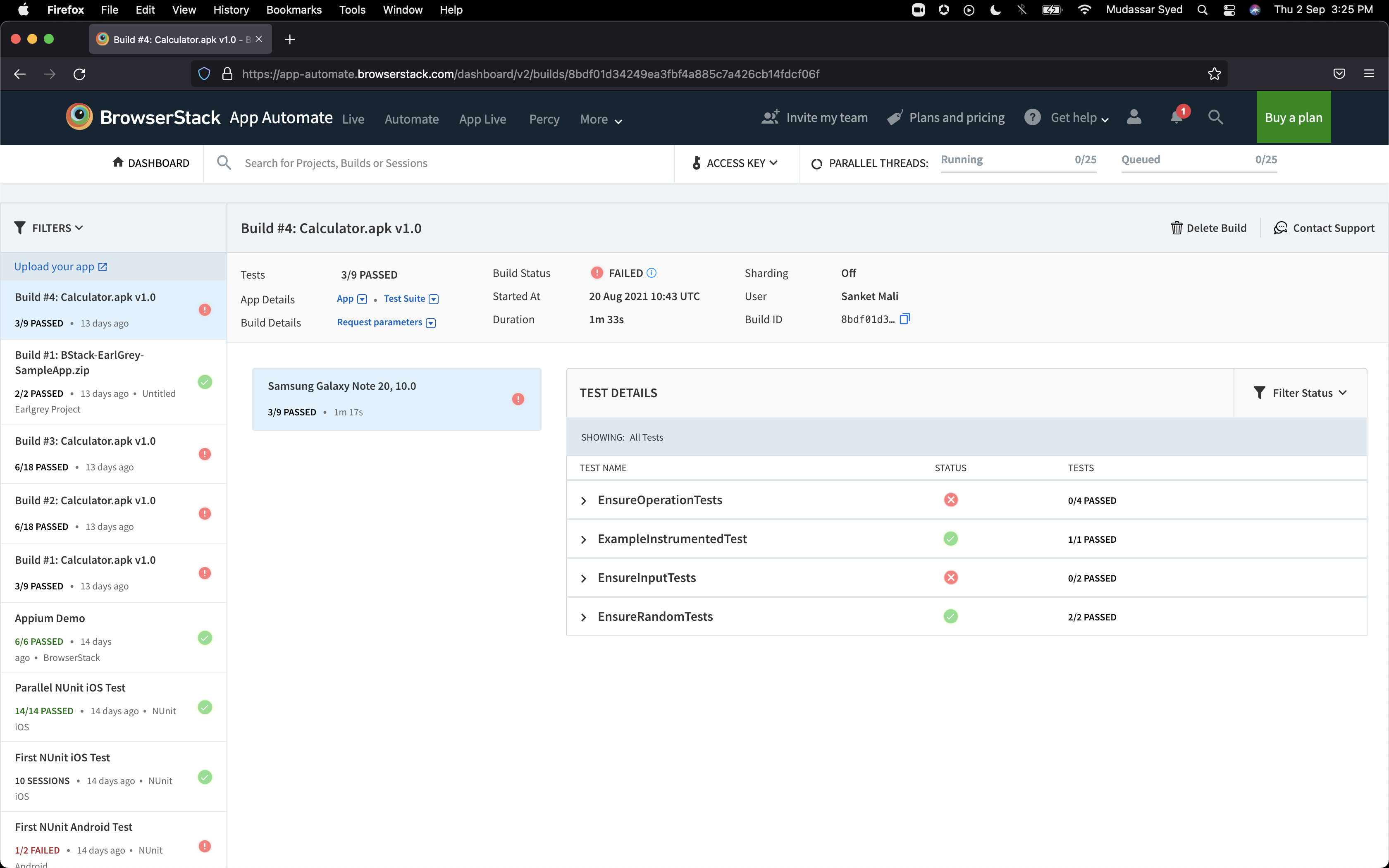The height and width of the screenshot is (868, 1389).
Task: Open the ACCESS KEY dropdown
Action: (x=736, y=163)
